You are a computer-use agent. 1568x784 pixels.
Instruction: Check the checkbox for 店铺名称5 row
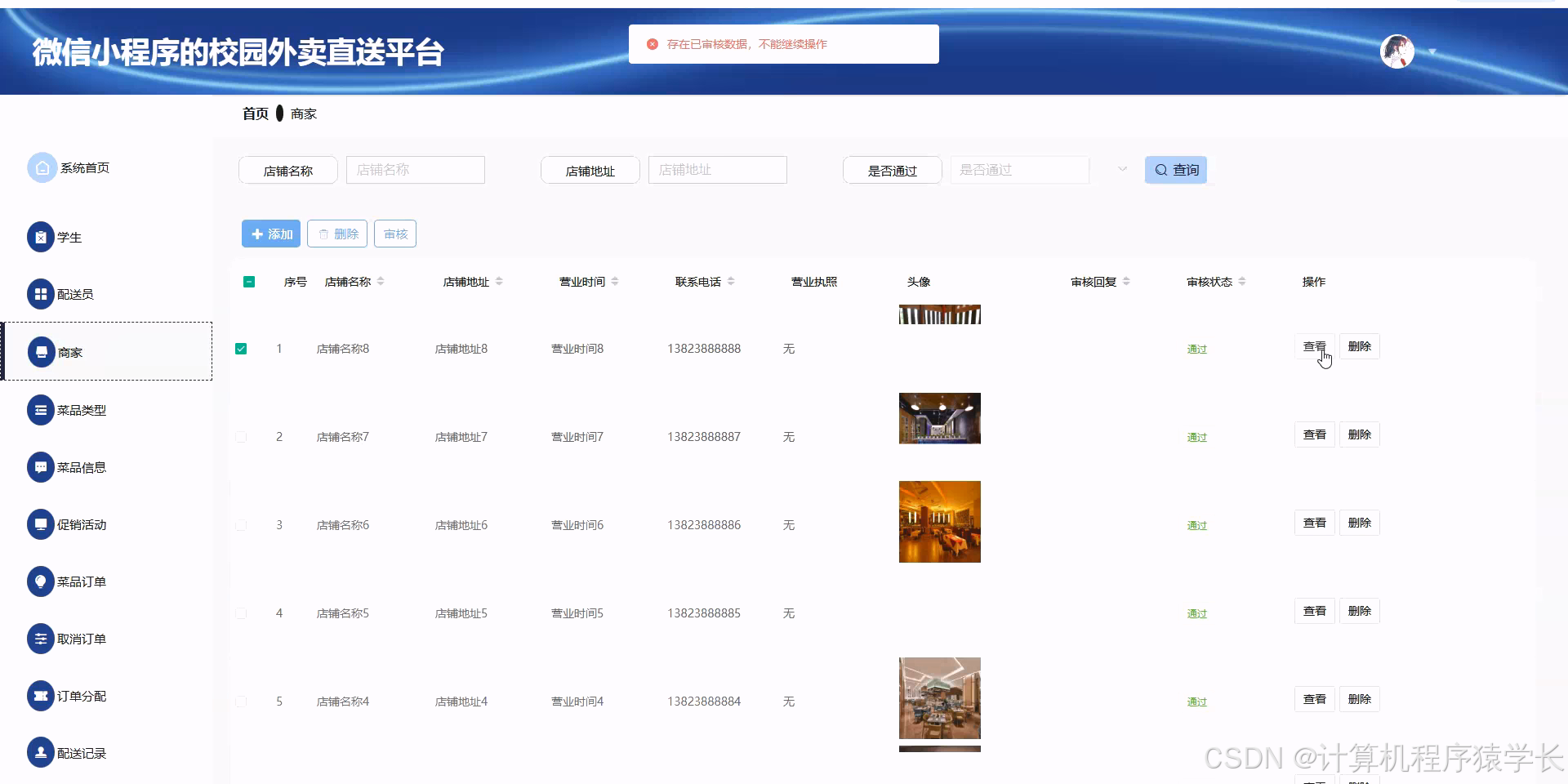pyautogui.click(x=241, y=613)
